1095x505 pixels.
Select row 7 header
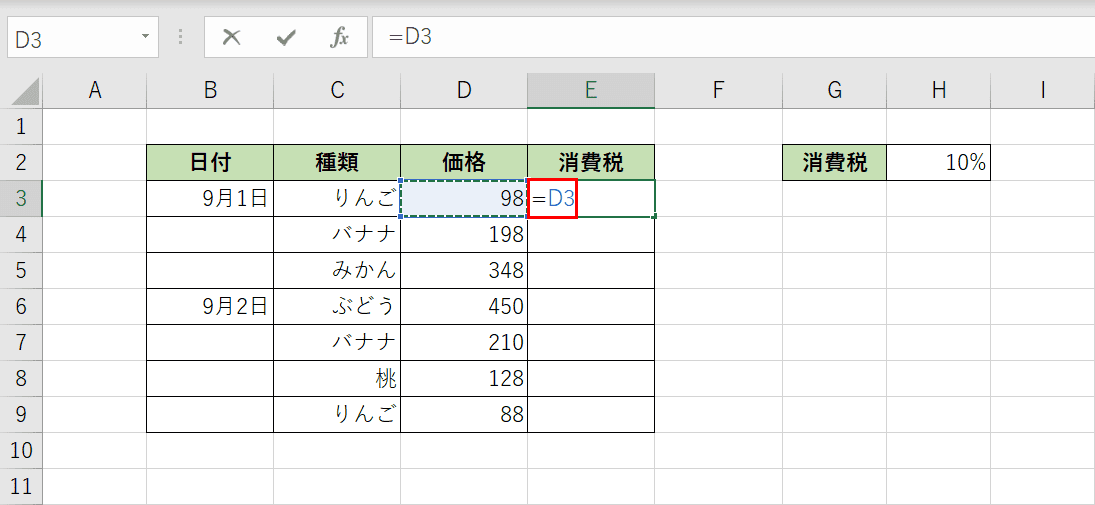[x=21, y=343]
